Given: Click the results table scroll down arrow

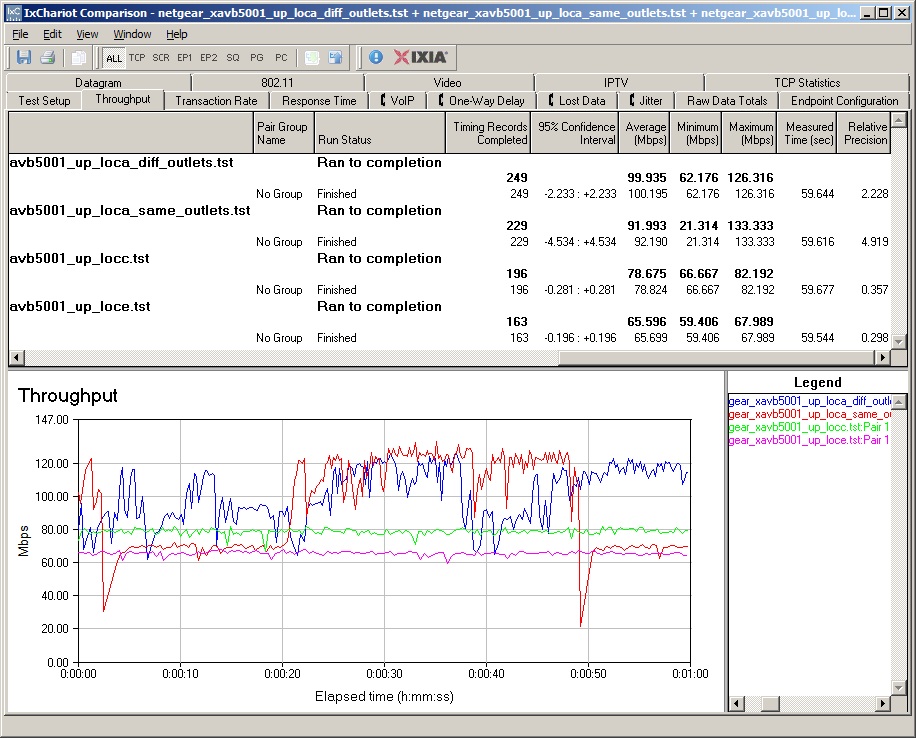Looking at the screenshot, I should (899, 342).
